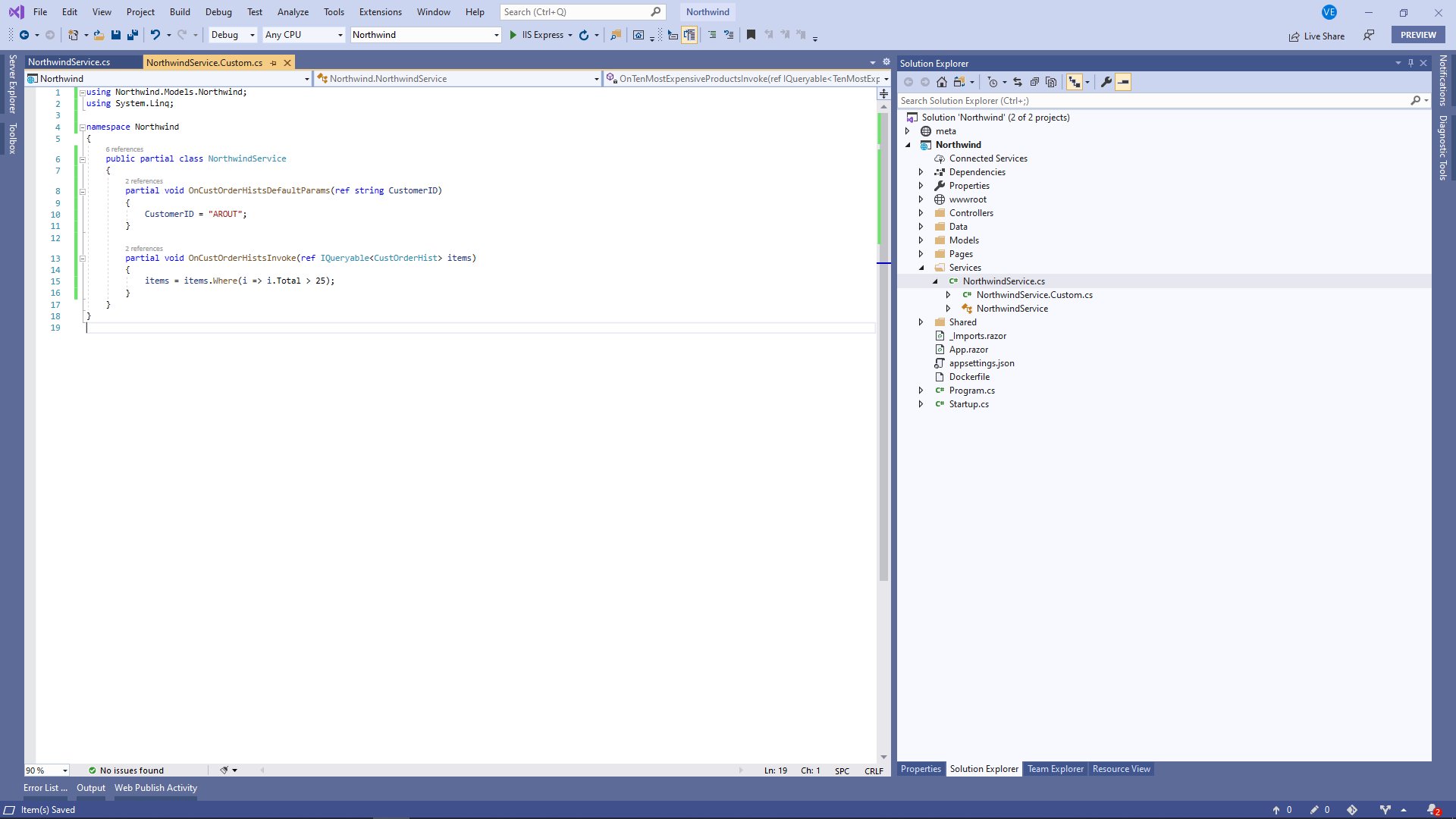Click the Search Solution Explorer input field
The image size is (1456, 819).
pos(1153,101)
